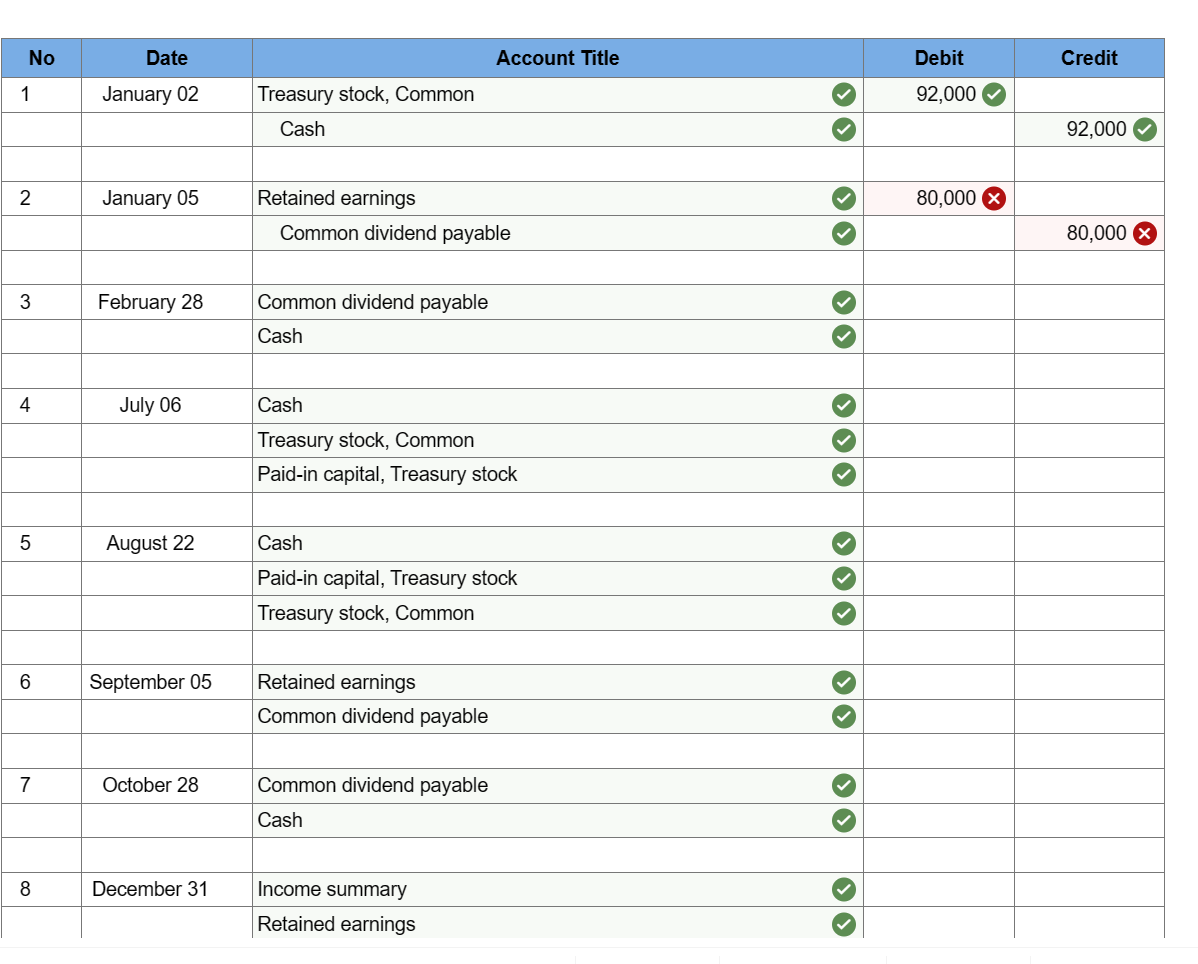Click checkmark beside December 31 Retained earnings row
This screenshot has width=1198, height=964.
pyautogui.click(x=843, y=924)
